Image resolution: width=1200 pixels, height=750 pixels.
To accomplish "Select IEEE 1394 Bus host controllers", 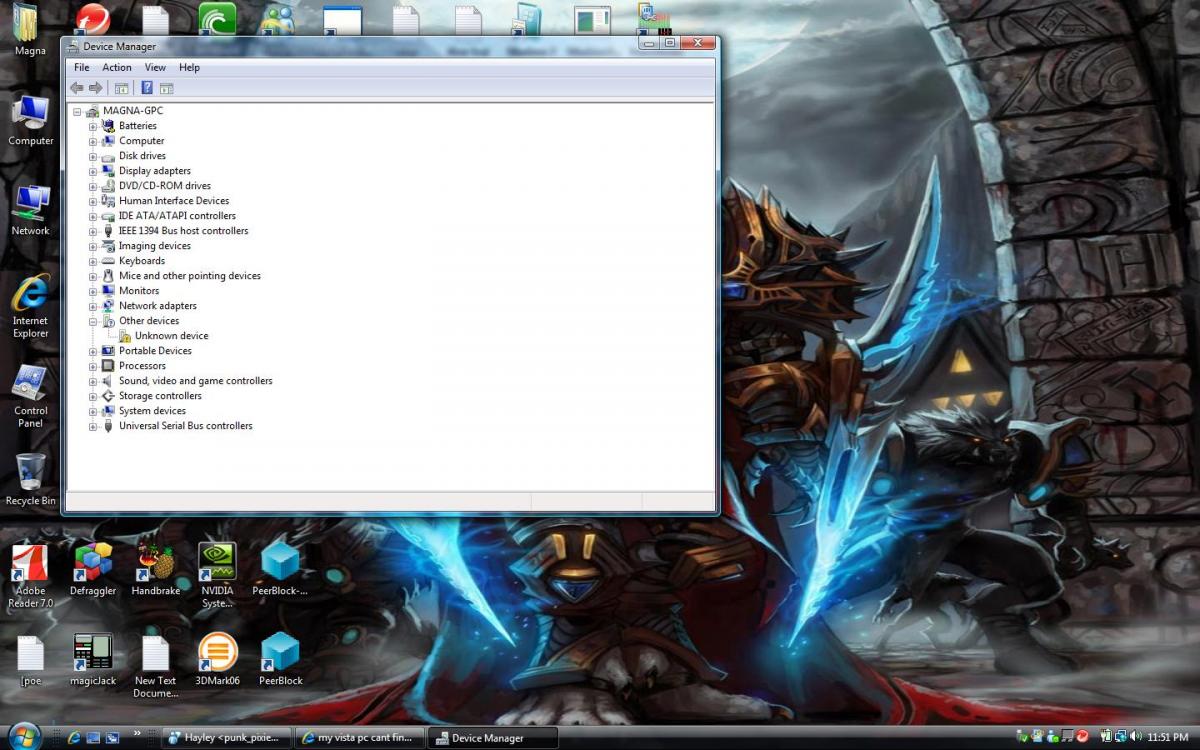I will [x=183, y=231].
